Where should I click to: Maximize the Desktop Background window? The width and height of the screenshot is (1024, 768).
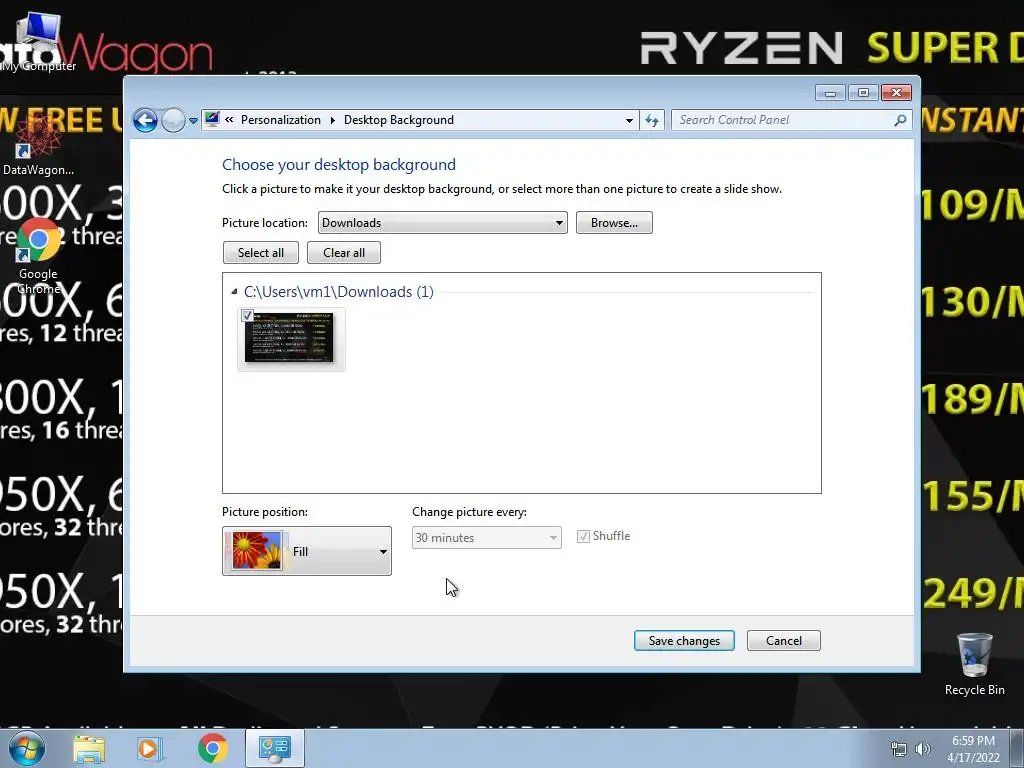[x=863, y=93]
